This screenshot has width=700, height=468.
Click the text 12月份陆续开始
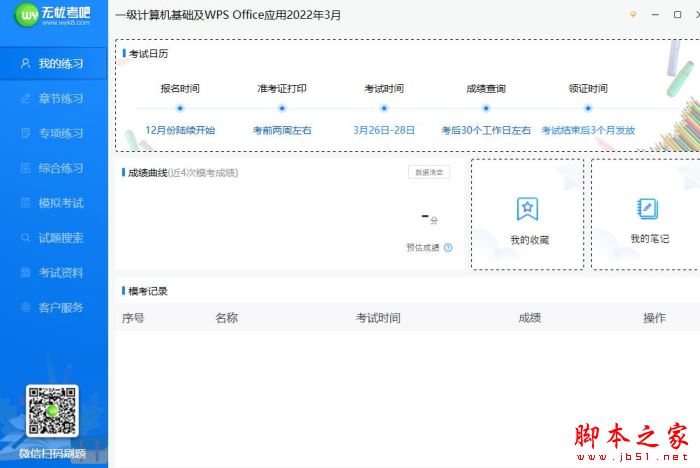click(180, 130)
